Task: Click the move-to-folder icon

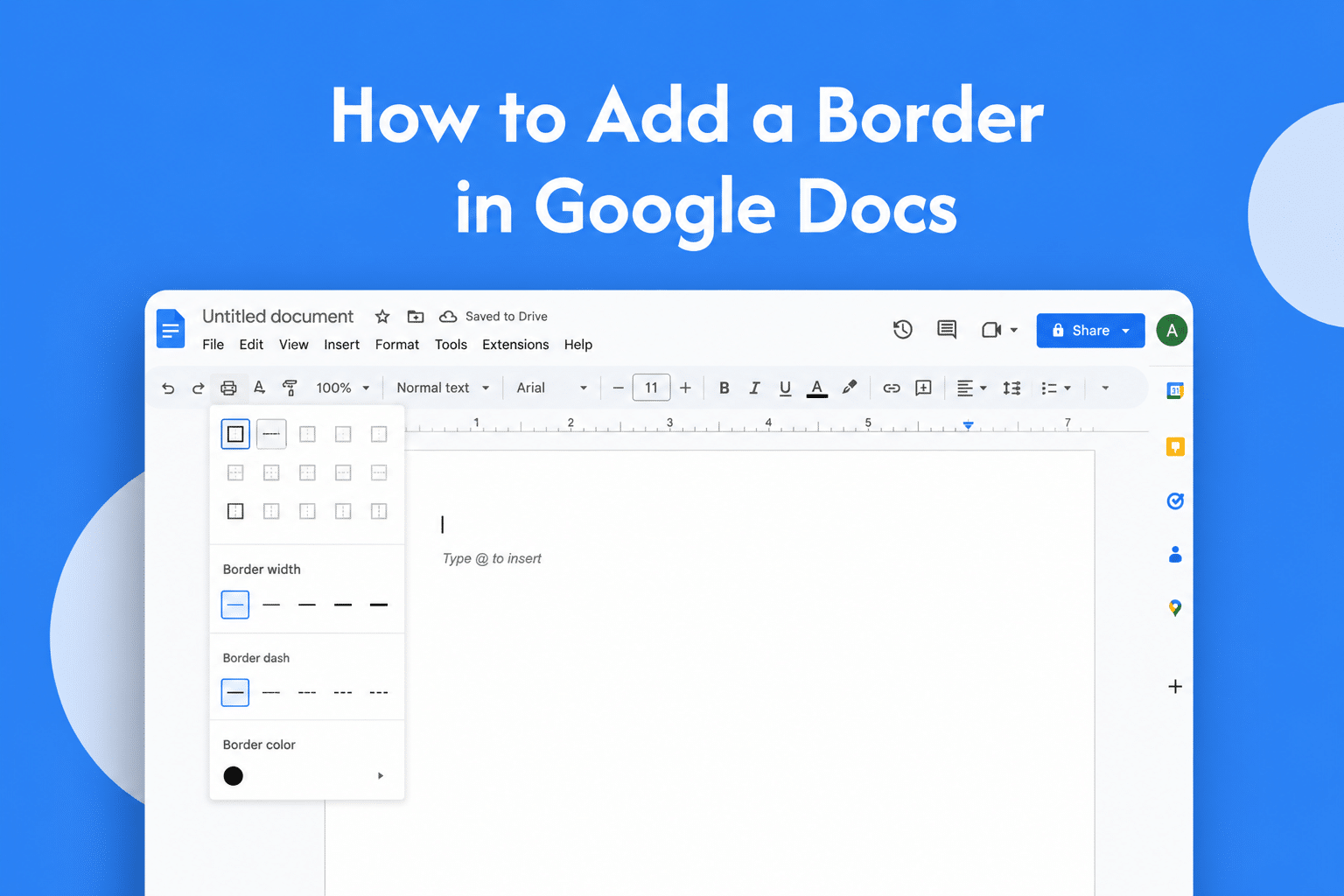Action: [x=416, y=317]
